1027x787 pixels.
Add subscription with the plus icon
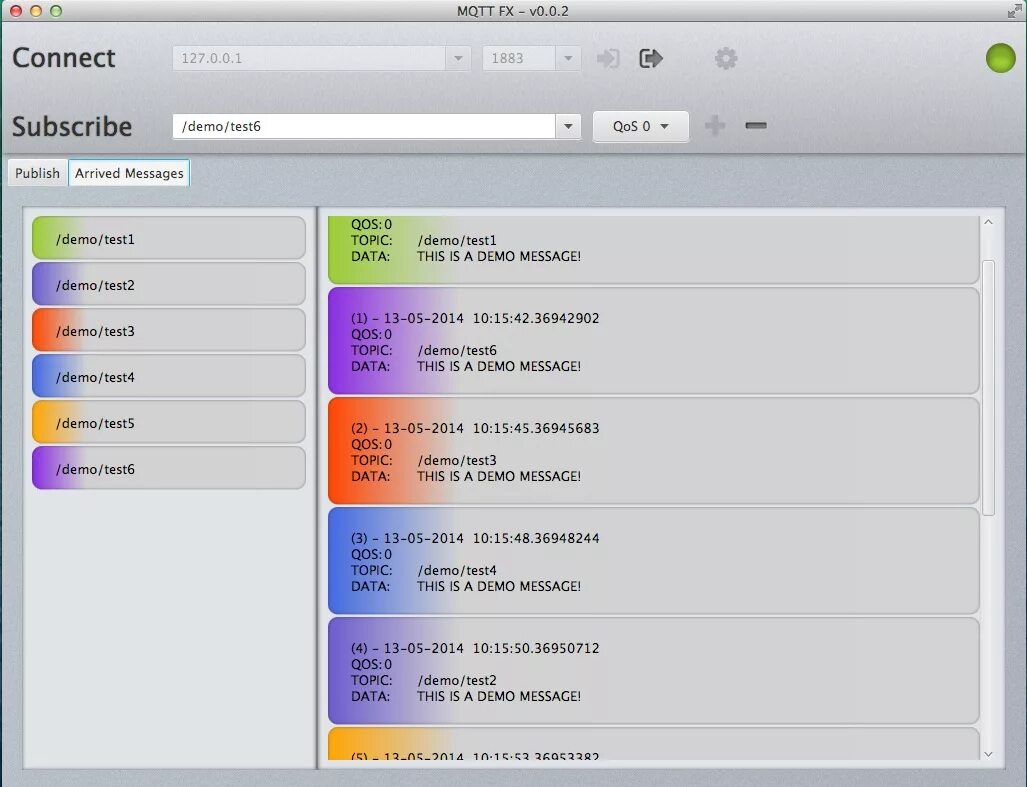(715, 126)
